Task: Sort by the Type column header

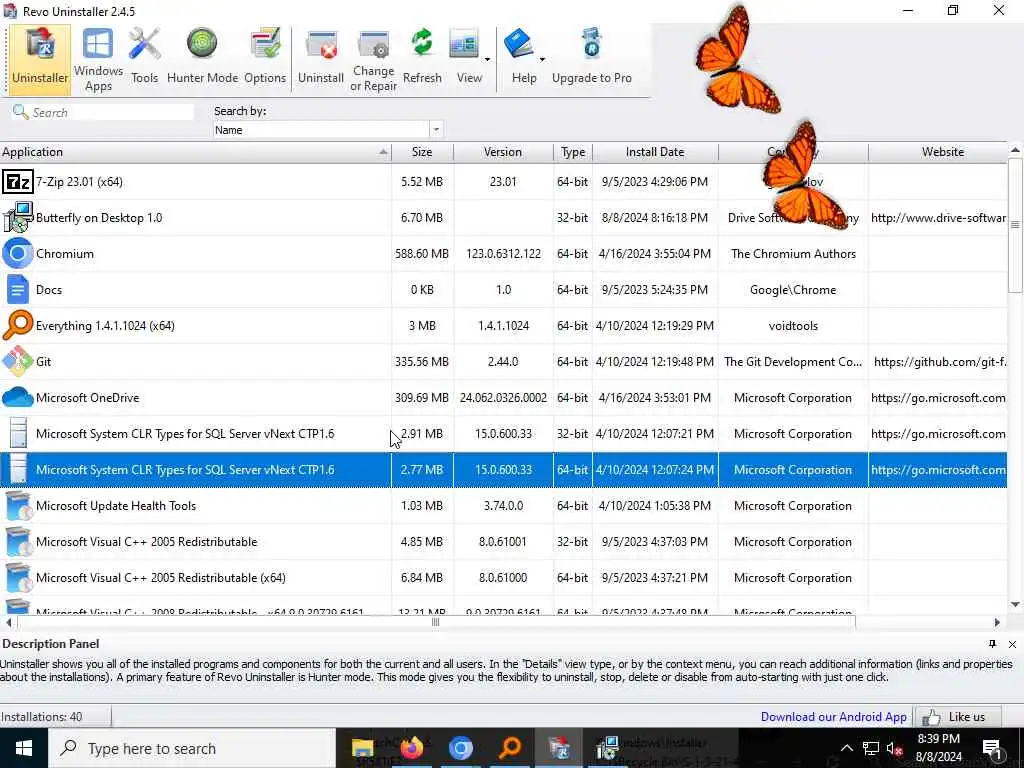Action: [x=573, y=152]
